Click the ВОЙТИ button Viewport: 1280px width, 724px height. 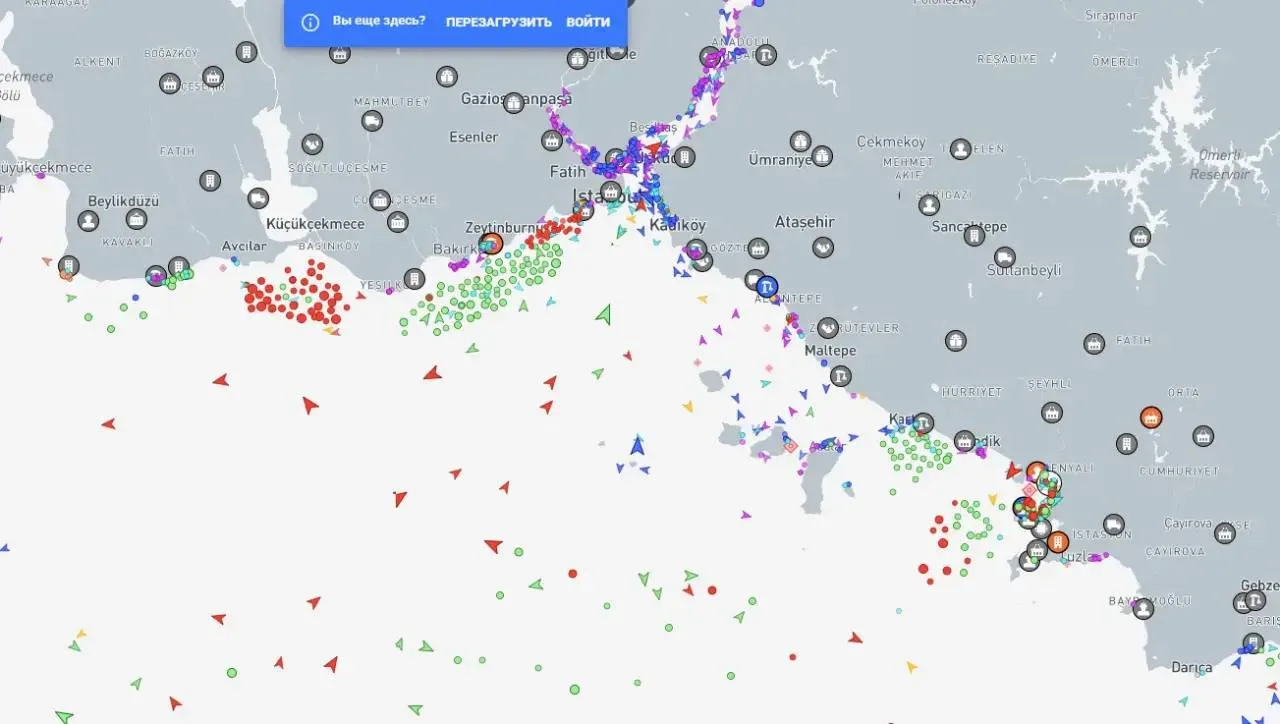[x=588, y=22]
